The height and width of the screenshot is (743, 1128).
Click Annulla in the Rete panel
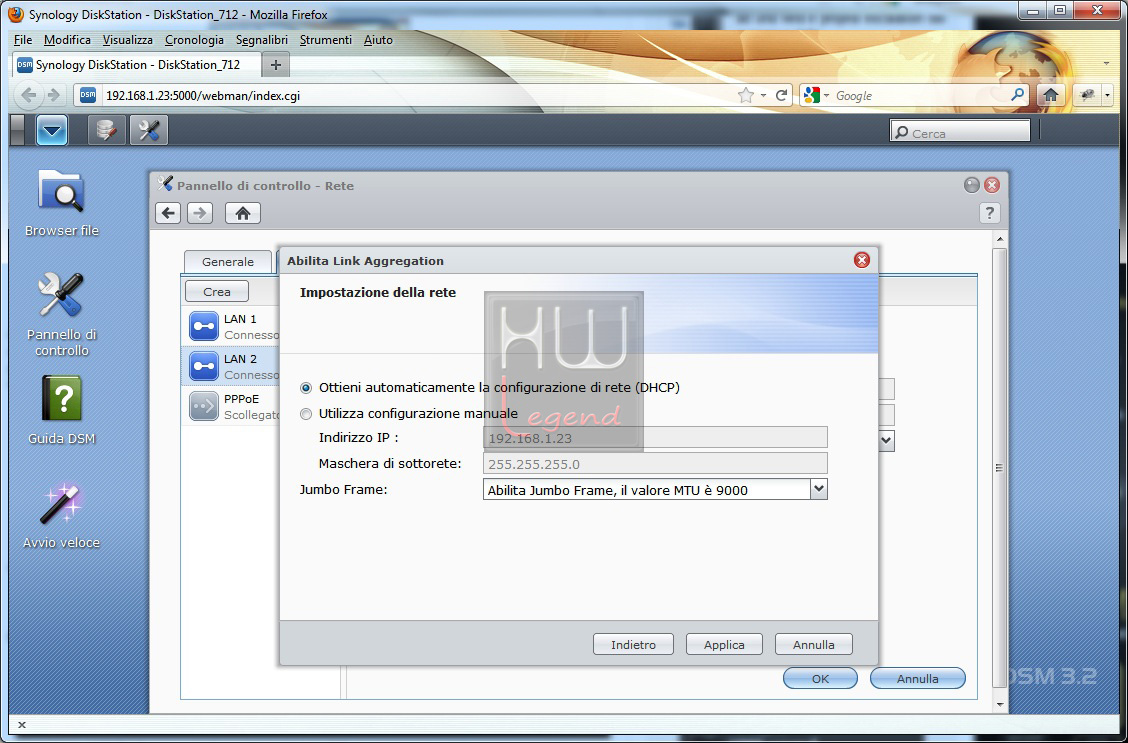click(x=917, y=678)
